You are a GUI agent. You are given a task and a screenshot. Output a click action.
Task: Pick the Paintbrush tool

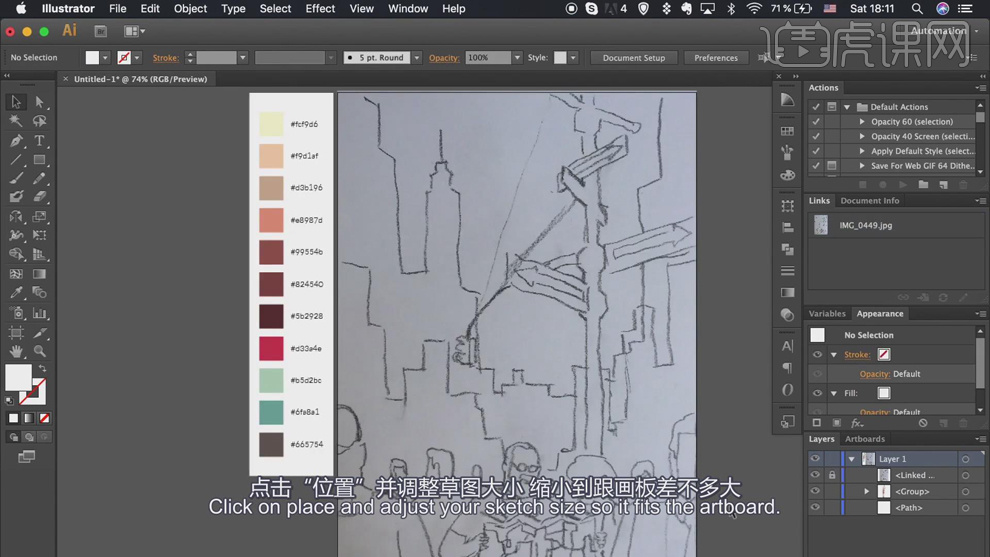(16, 179)
